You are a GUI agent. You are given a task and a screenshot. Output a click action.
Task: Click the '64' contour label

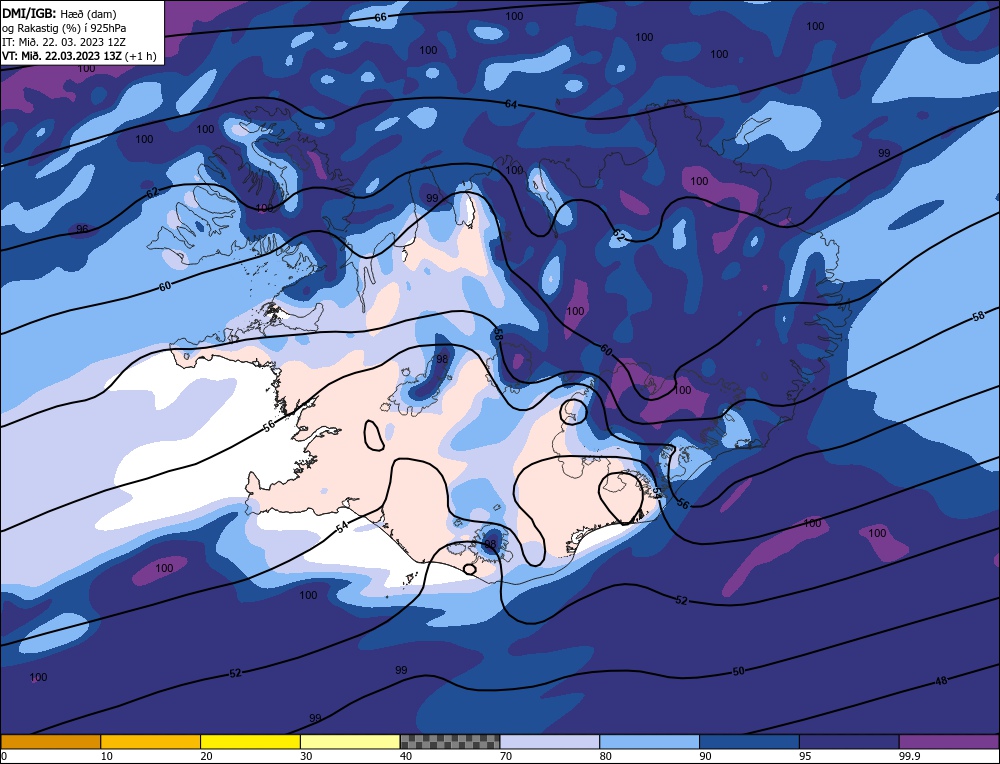pos(511,104)
